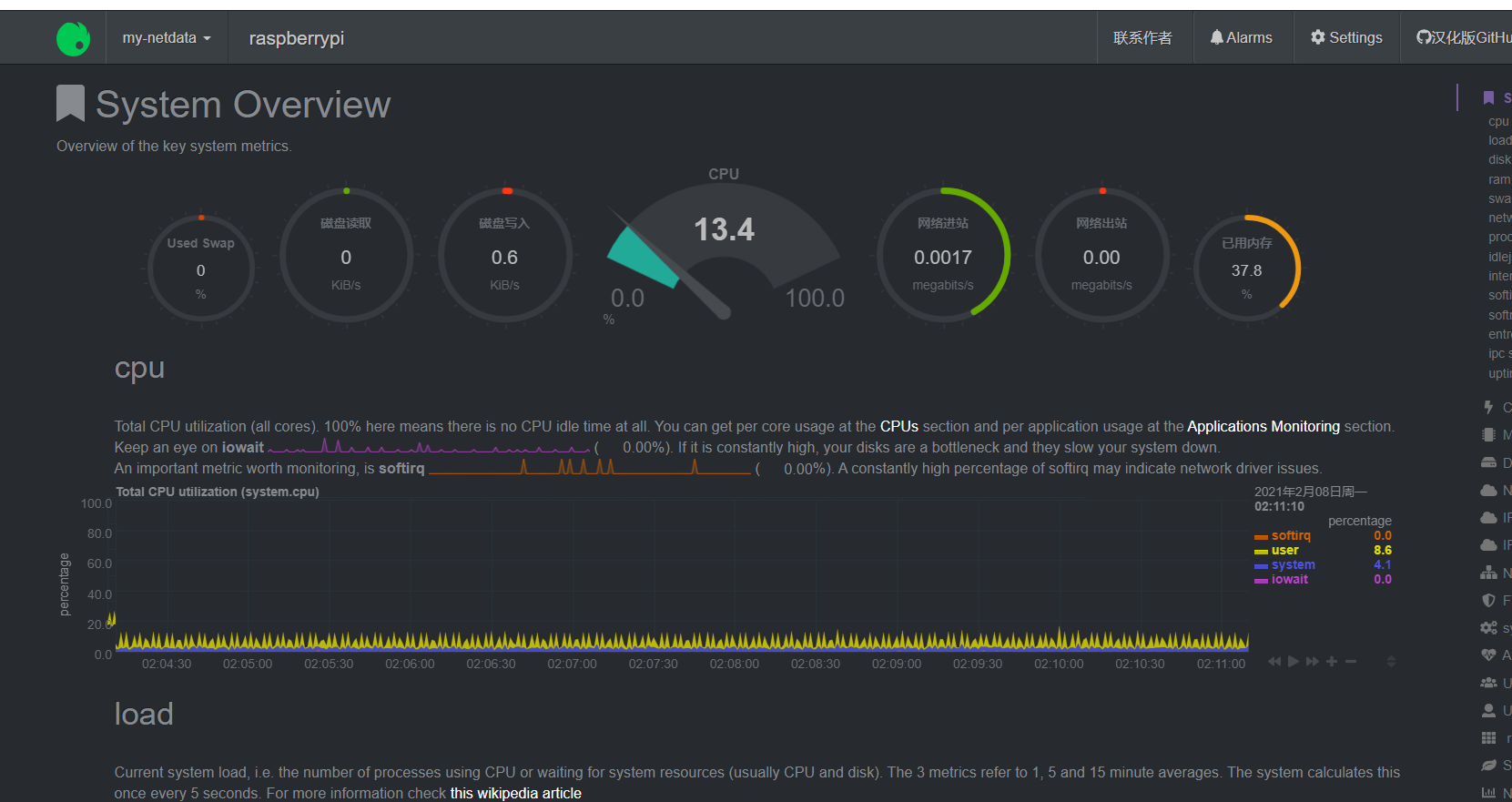
Task: Click the shield Firewall sidebar icon
Action: (1488, 600)
